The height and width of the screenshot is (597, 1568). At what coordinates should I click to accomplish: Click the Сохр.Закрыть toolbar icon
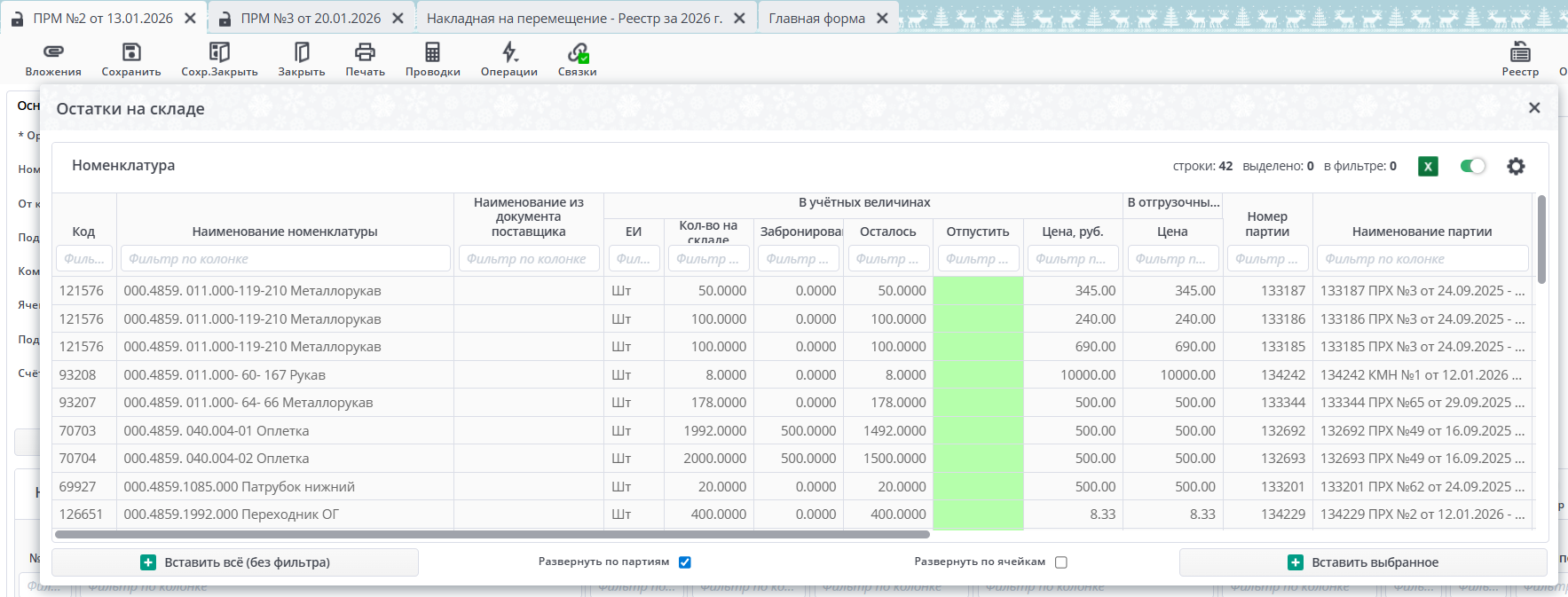(x=219, y=52)
